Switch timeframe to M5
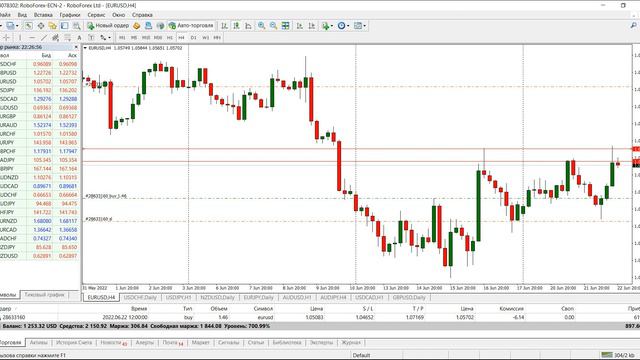 coord(133,38)
